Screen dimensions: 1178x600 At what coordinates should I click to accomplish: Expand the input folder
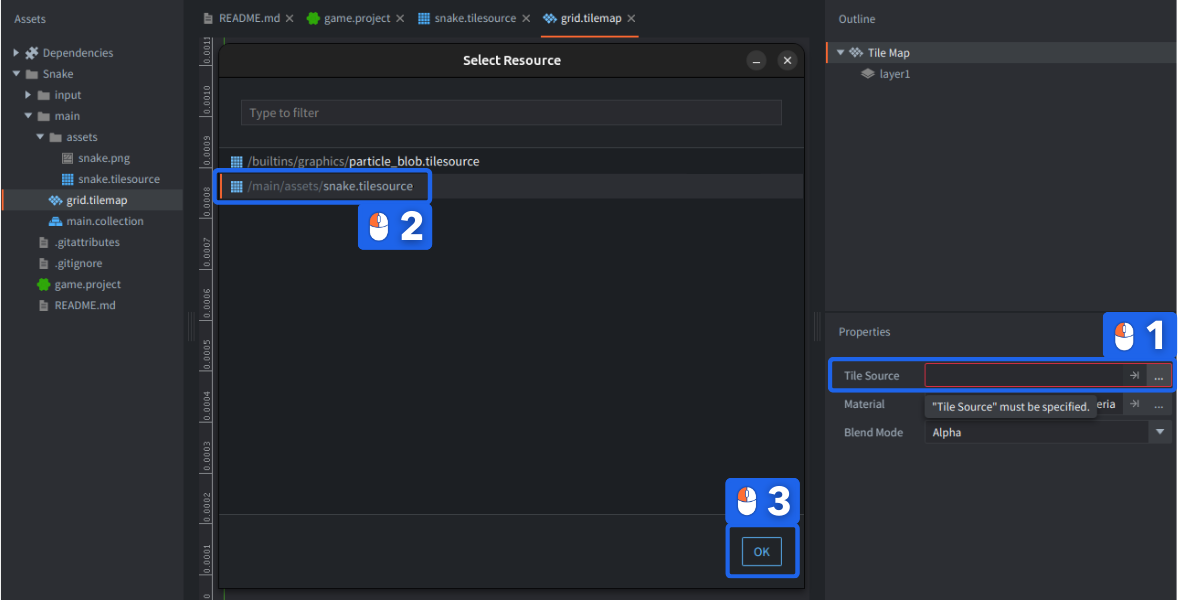click(x=28, y=95)
